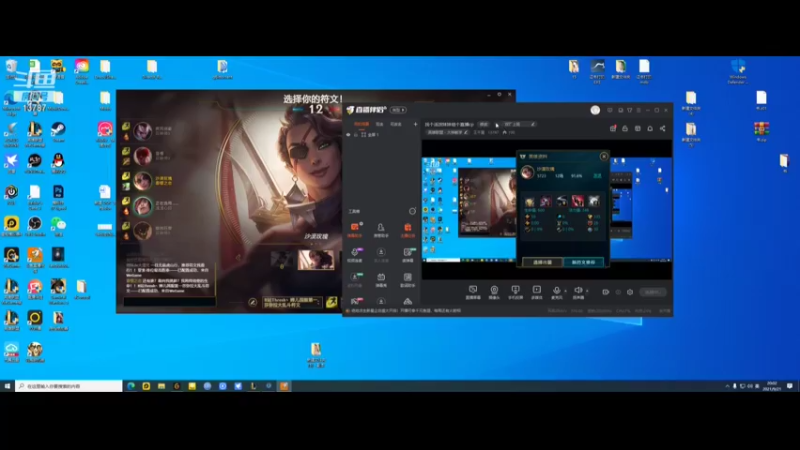The width and height of the screenshot is (800, 450).
Task: Expand the microphone options arrow
Action: point(565,291)
